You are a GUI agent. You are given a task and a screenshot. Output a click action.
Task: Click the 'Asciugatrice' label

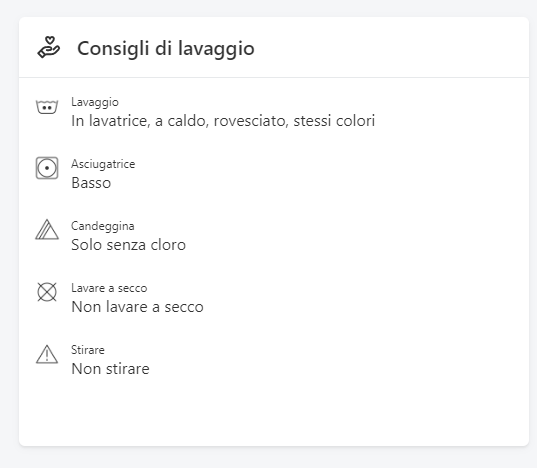click(x=103, y=164)
